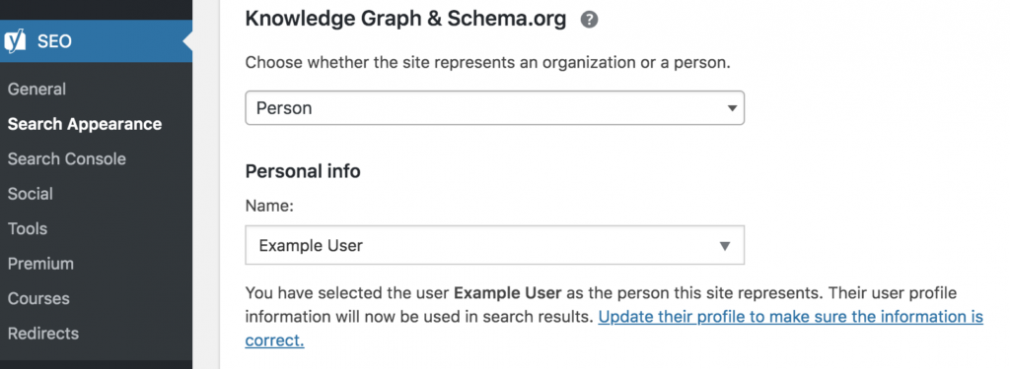Image resolution: width=1010 pixels, height=369 pixels.
Task: Expand the Example User name arrow
Action: [725, 245]
